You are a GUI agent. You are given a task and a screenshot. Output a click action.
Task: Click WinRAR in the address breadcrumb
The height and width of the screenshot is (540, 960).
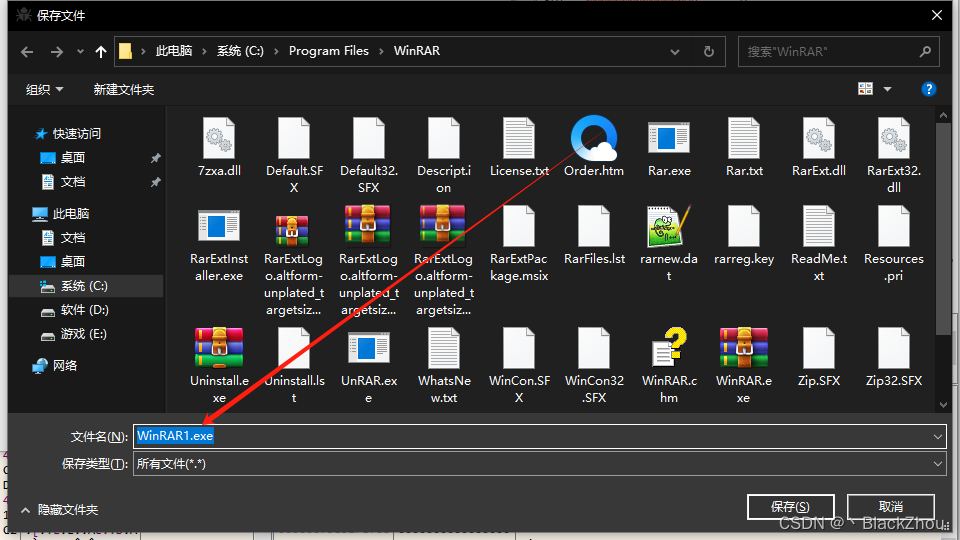[417, 51]
